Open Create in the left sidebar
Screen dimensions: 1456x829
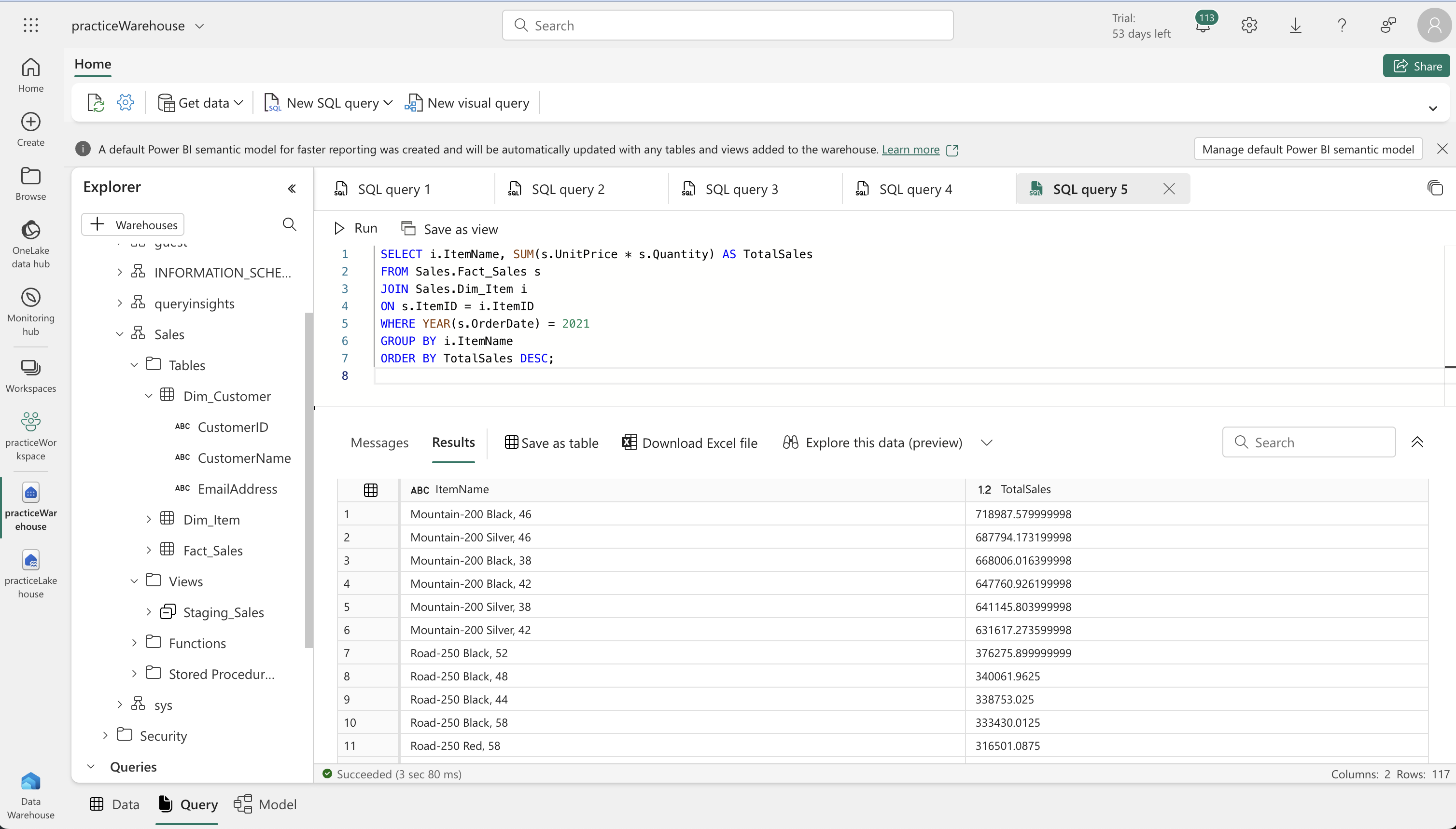(x=31, y=129)
